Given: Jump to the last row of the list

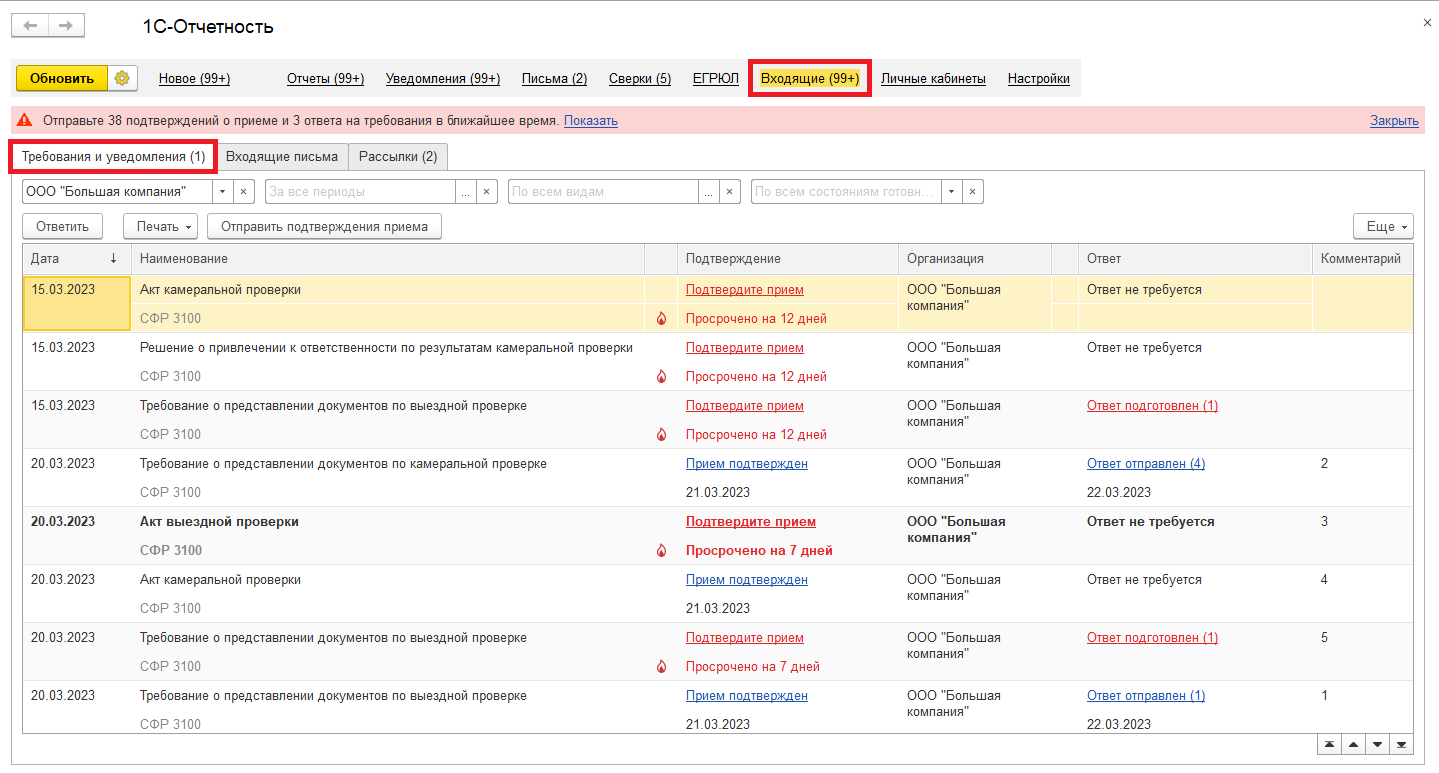Looking at the screenshot, I should (x=1402, y=745).
